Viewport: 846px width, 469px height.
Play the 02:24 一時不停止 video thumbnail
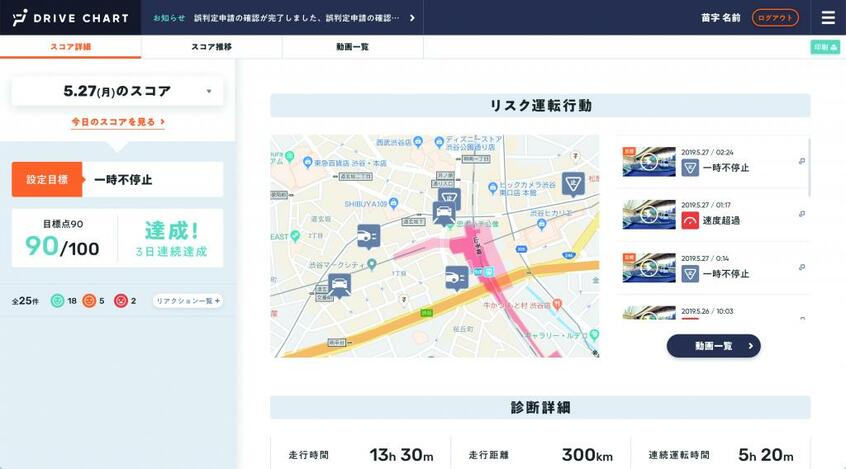click(649, 161)
